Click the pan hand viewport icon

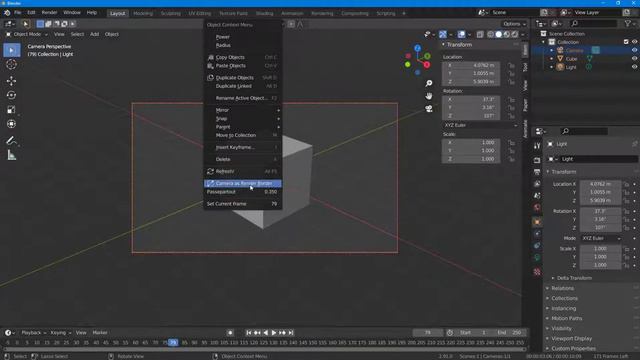429,96
